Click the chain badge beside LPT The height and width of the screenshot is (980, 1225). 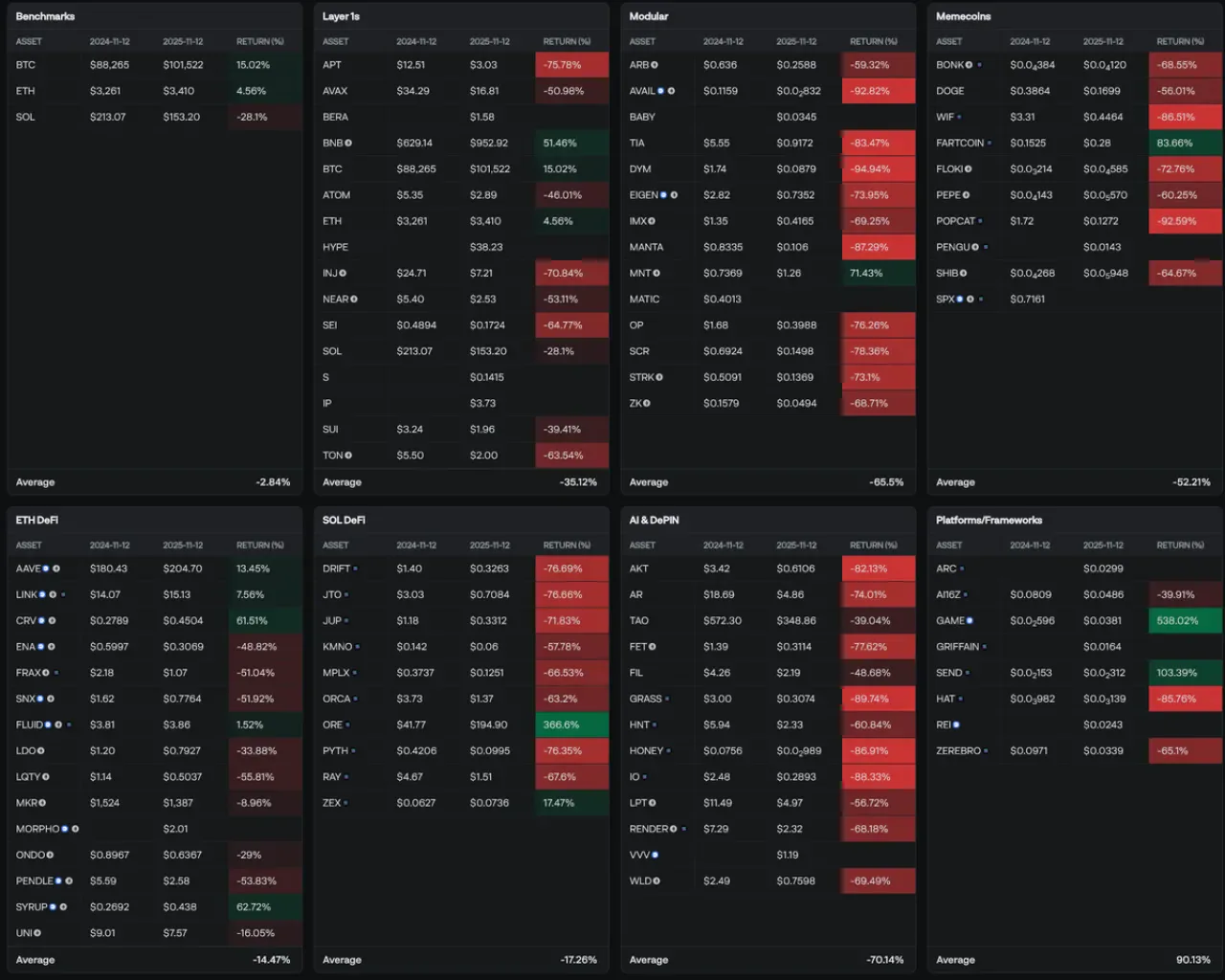652,803
